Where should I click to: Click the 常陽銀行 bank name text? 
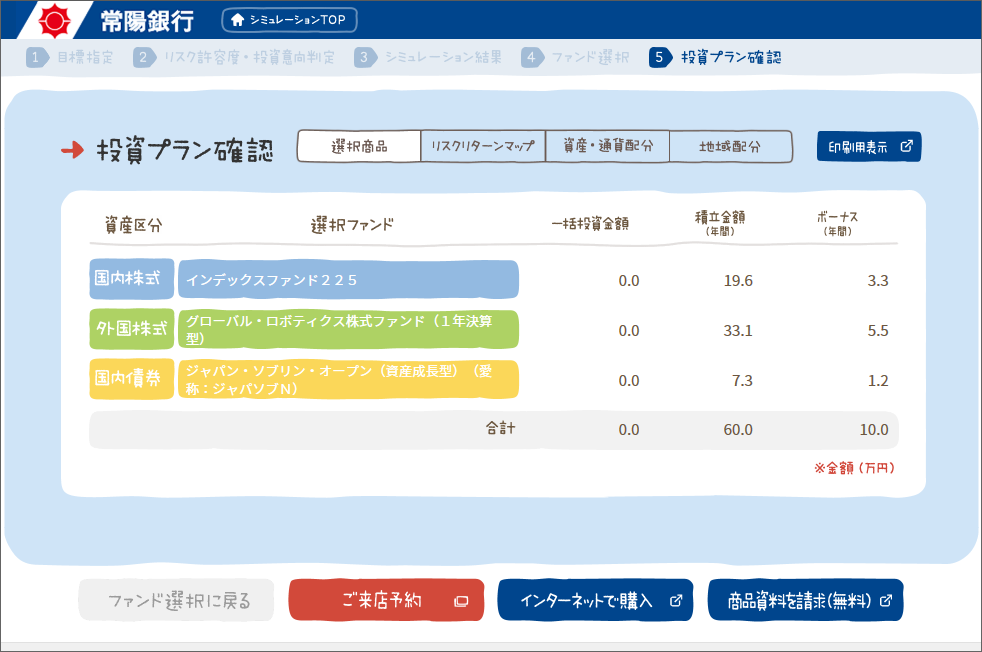click(x=147, y=21)
